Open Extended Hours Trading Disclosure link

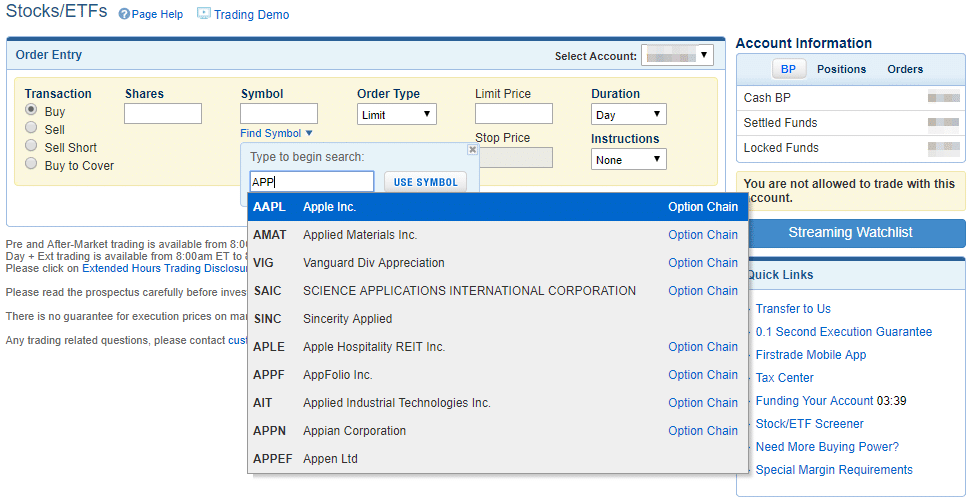tap(165, 268)
